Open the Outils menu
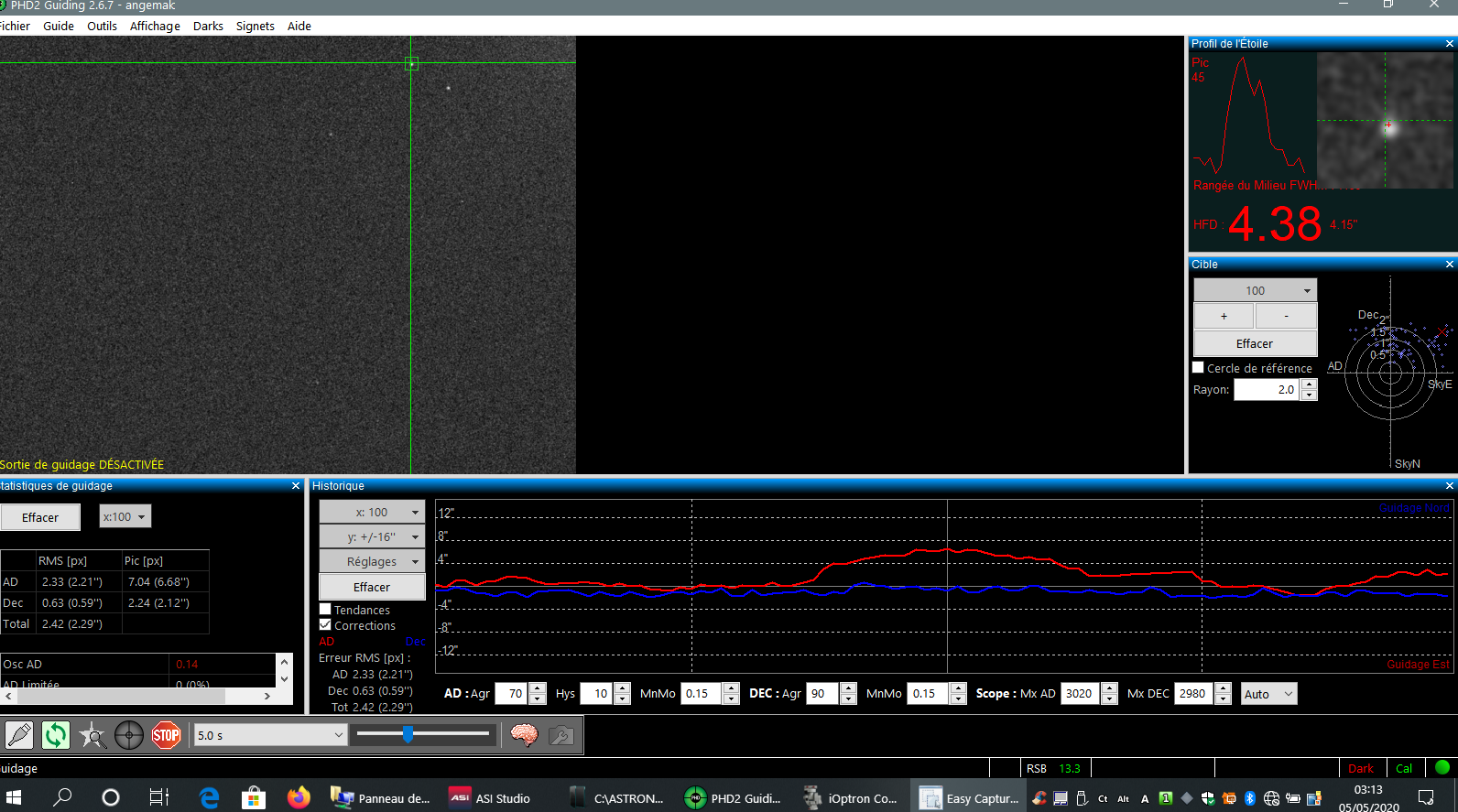1458x812 pixels. pos(102,26)
